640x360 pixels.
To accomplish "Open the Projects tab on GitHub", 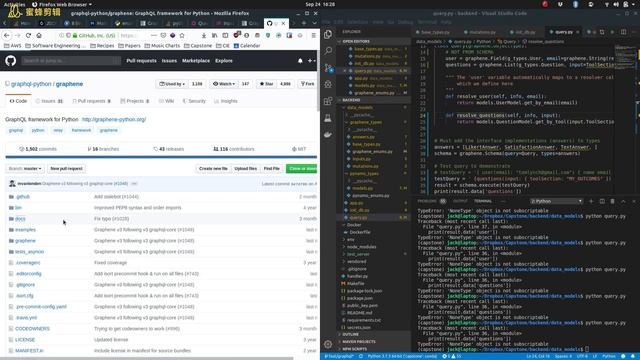I will click(x=135, y=101).
